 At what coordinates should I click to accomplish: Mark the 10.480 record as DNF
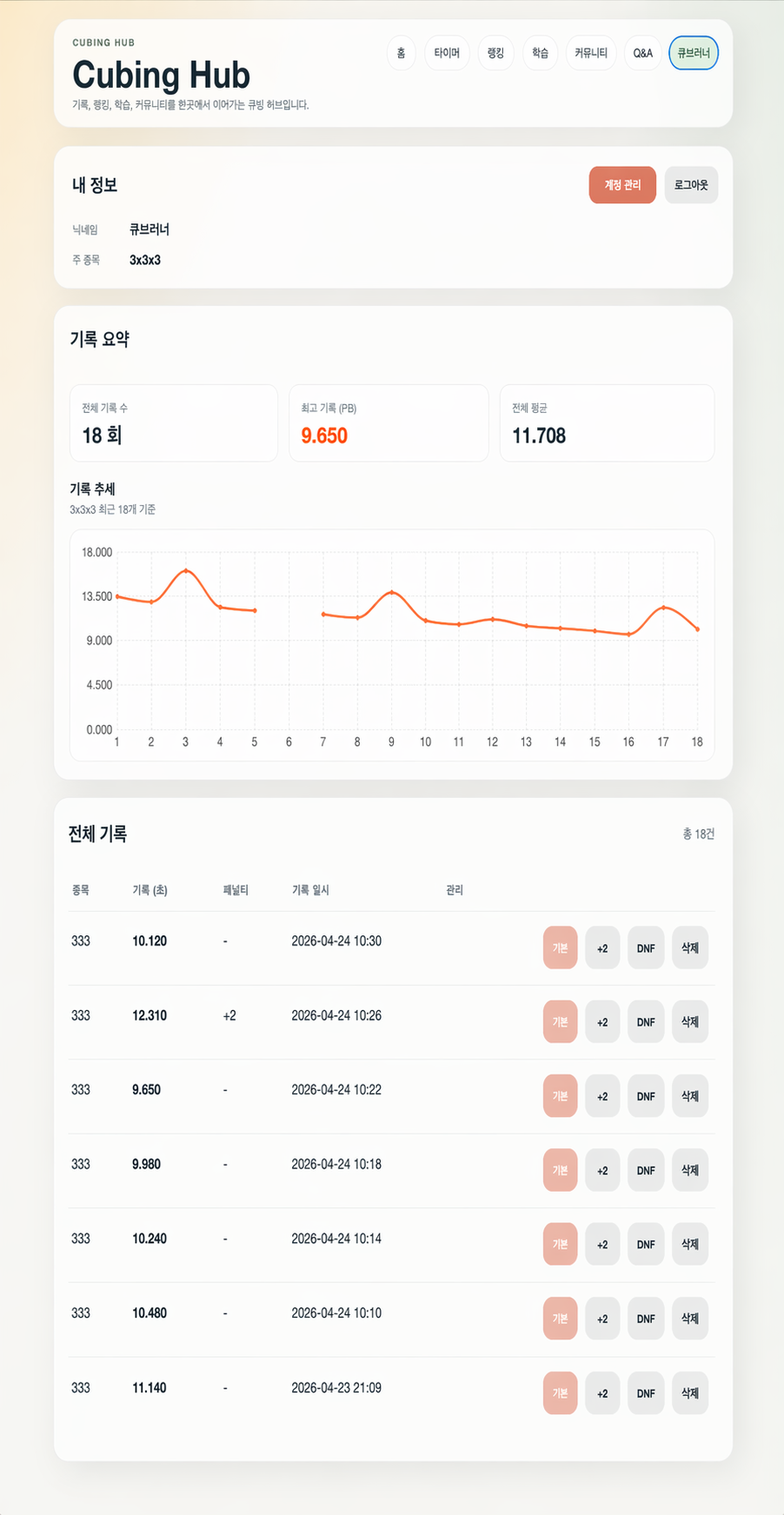pos(646,1319)
